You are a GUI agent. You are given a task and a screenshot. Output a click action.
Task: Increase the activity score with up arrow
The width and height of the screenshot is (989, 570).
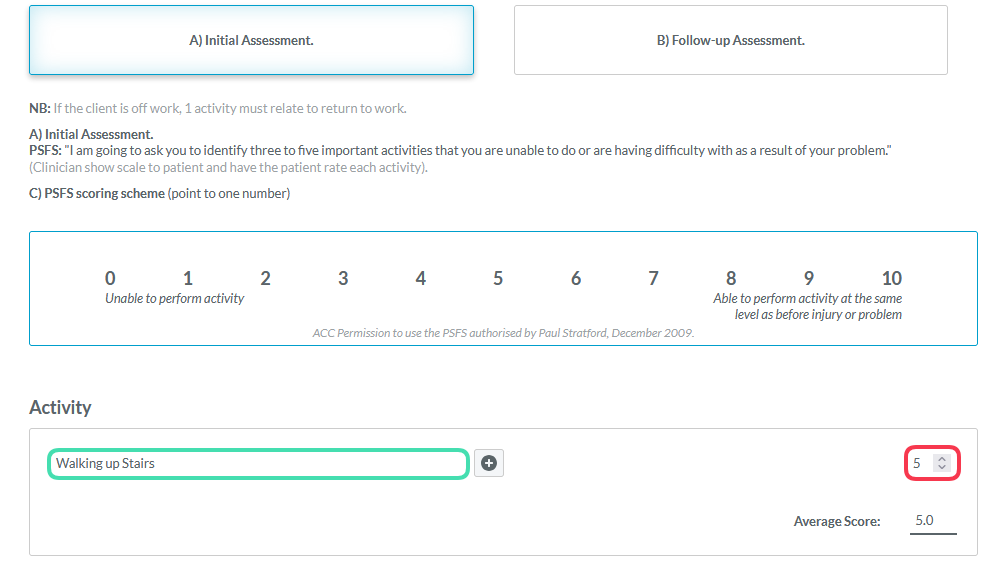point(942,459)
